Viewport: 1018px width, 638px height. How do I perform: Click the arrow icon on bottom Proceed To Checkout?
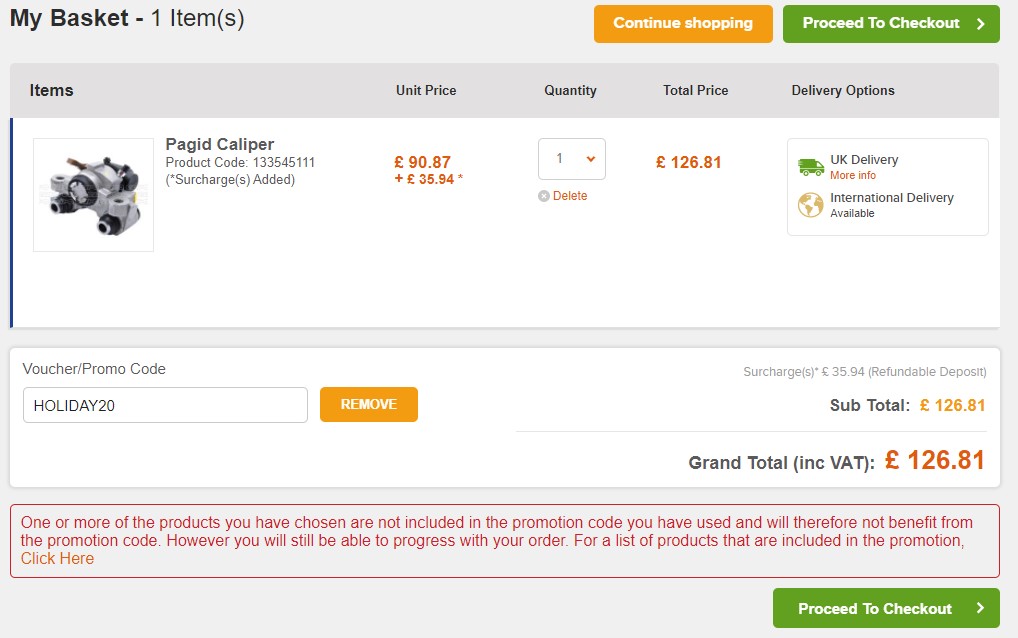click(981, 608)
